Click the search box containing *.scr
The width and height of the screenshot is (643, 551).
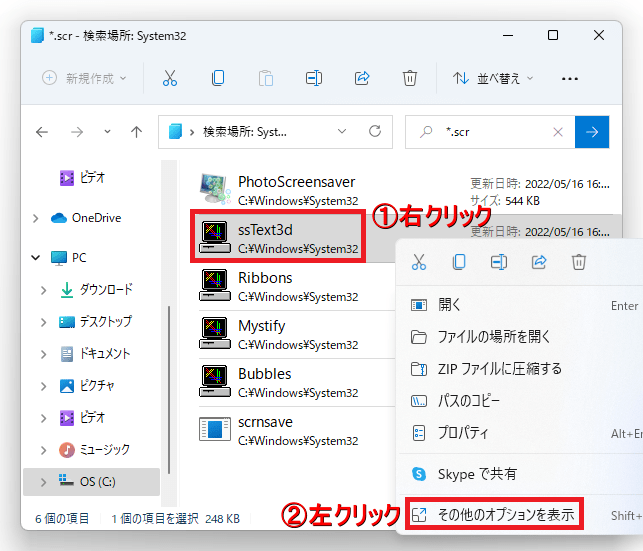(x=490, y=132)
